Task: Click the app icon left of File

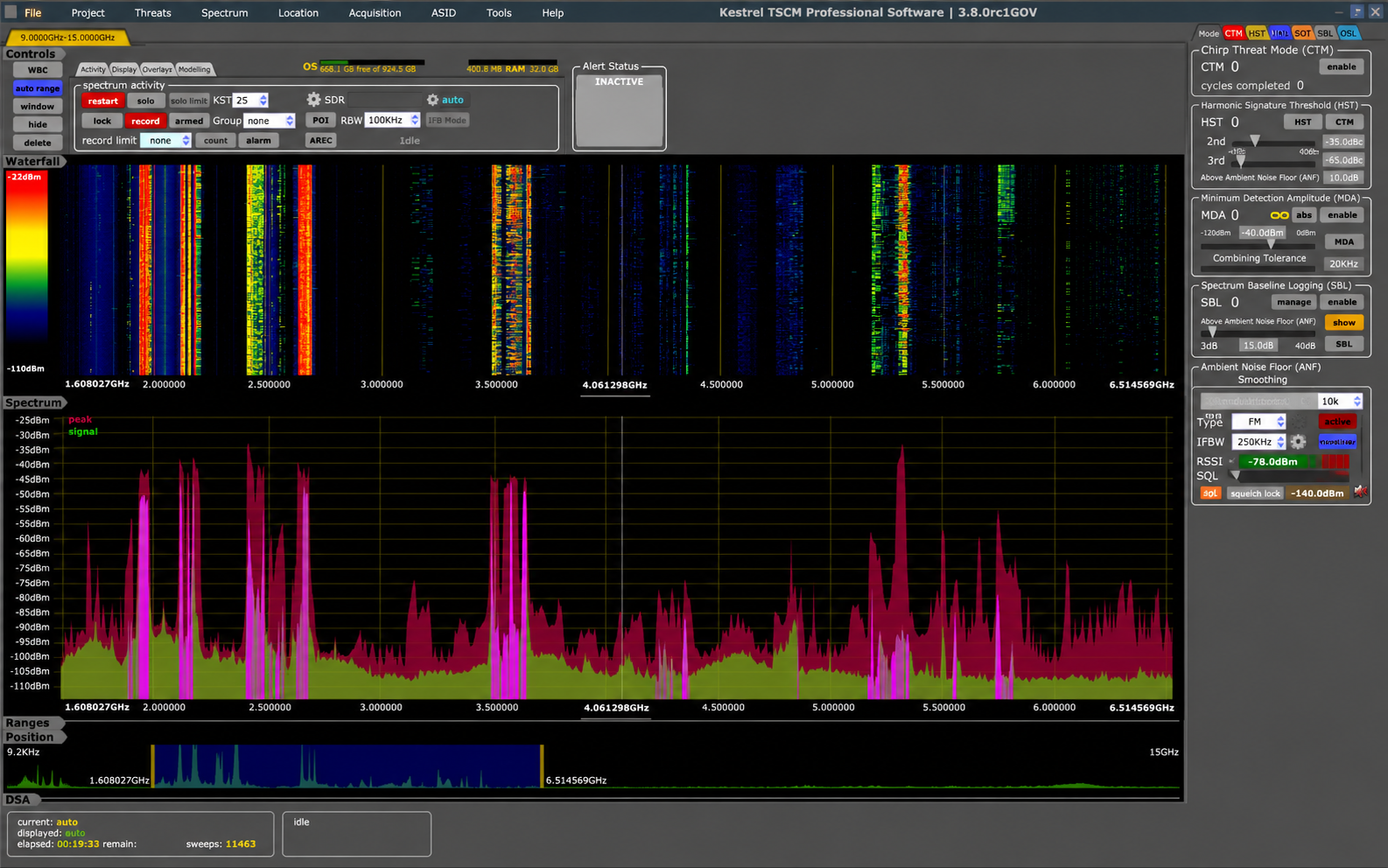Action: click(x=11, y=12)
